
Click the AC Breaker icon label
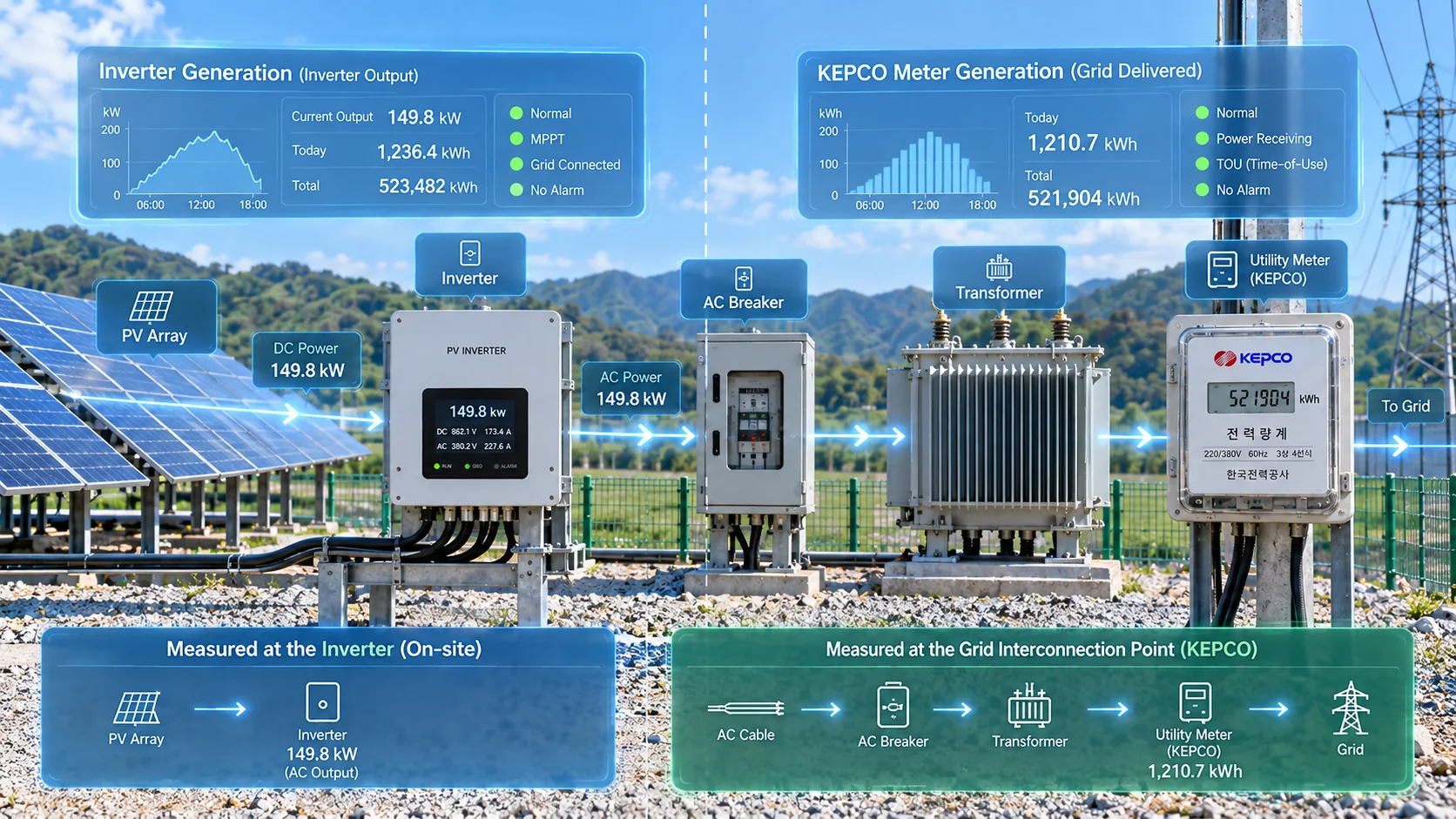click(x=744, y=289)
